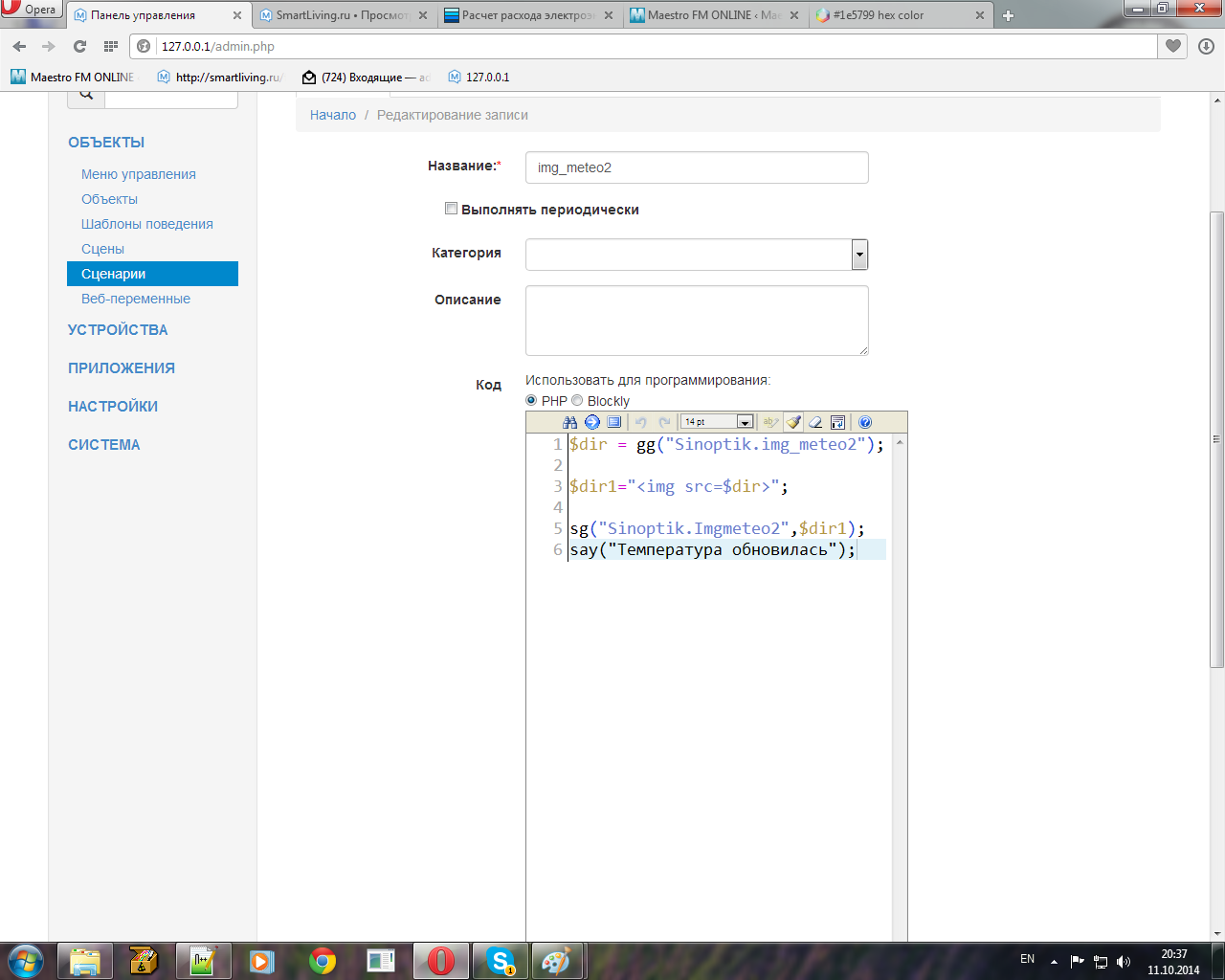Screen dimensions: 1225x980
Task: Open the '(724) Входящие' bookmark
Action: point(366,78)
